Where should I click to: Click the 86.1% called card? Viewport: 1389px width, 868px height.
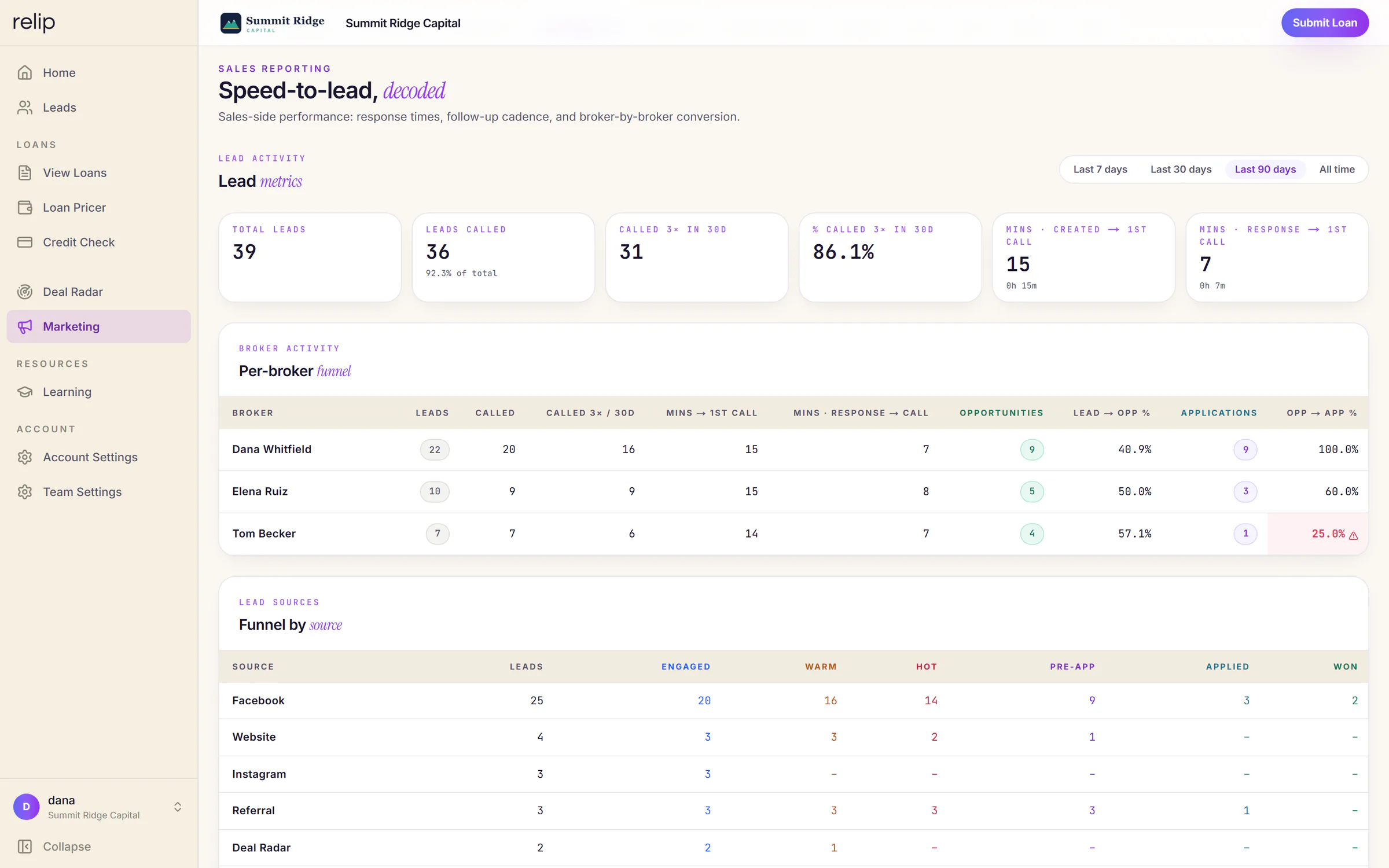point(890,258)
